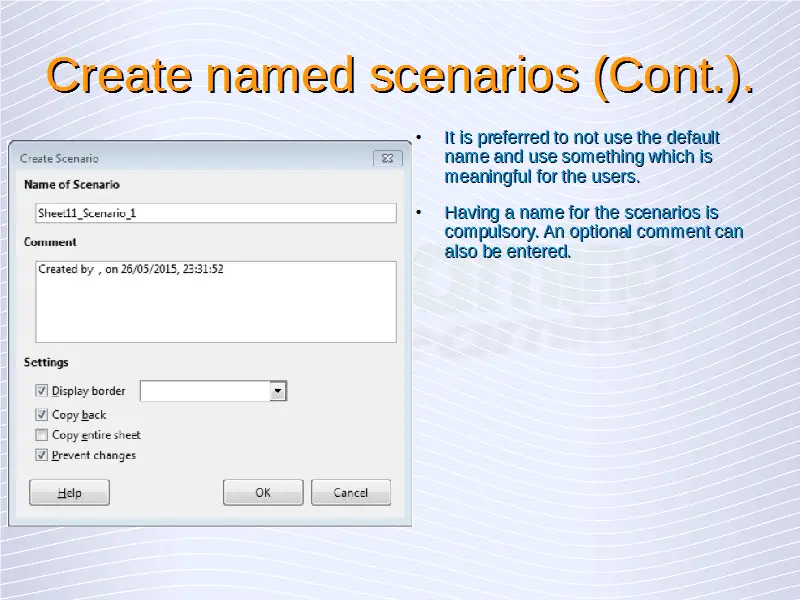800x600 pixels.
Task: Expand the border color dropdown arrow
Action: coord(279,391)
